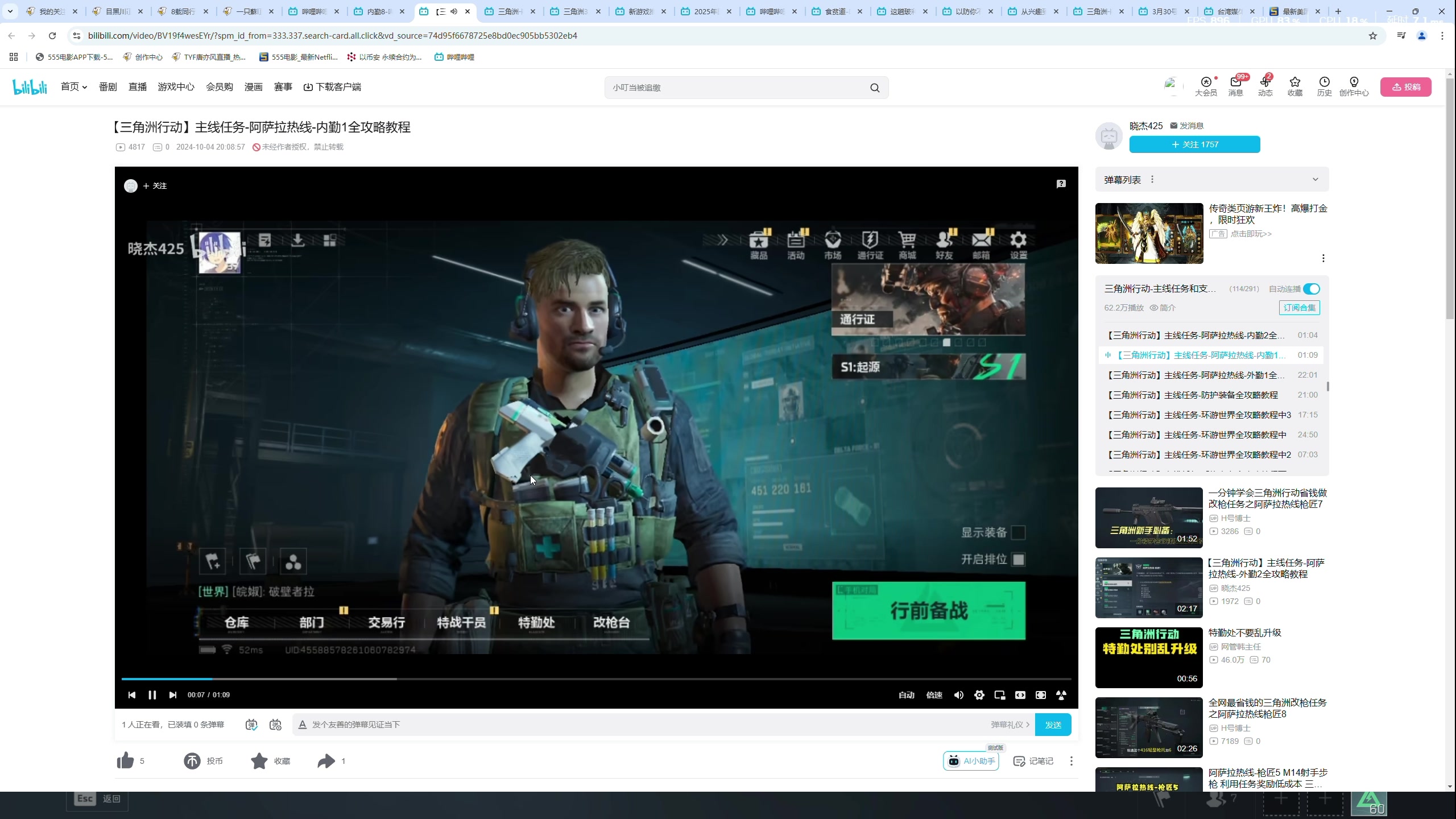Image resolution: width=1456 pixels, height=819 pixels.
Task: Open playback speed 倍速 menu
Action: 934,695
